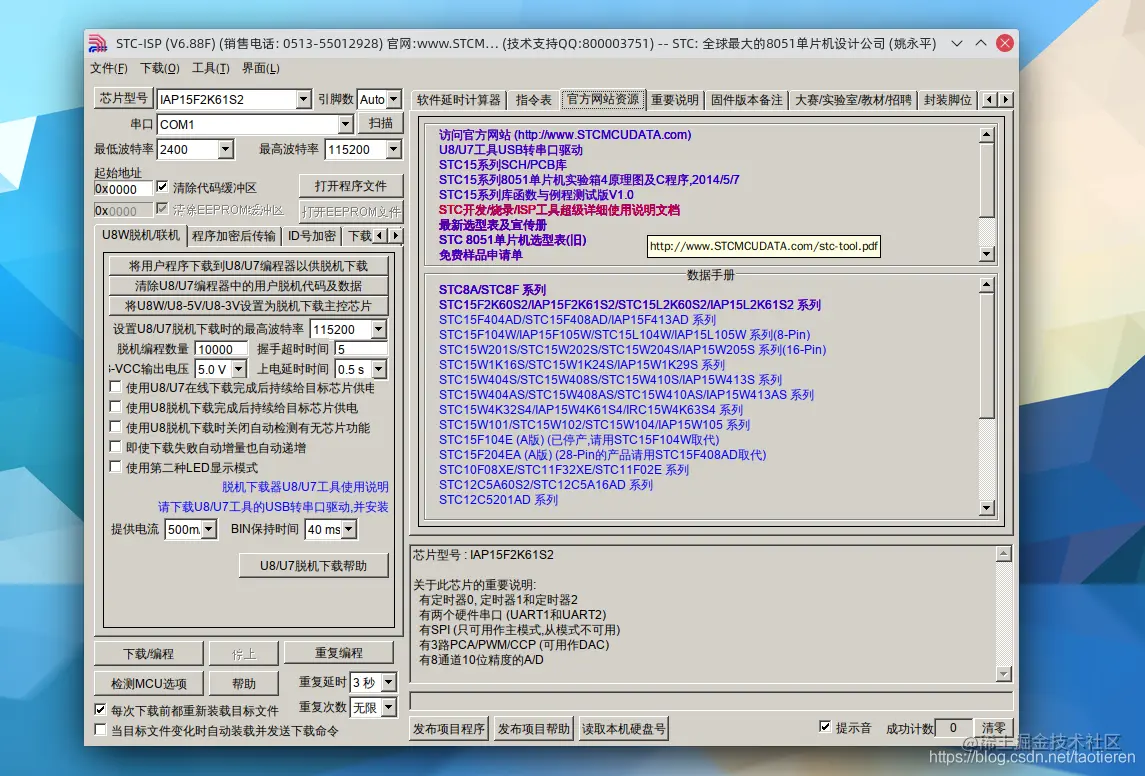Open 上电延时时间 0.5 s dropdown

tap(378, 369)
